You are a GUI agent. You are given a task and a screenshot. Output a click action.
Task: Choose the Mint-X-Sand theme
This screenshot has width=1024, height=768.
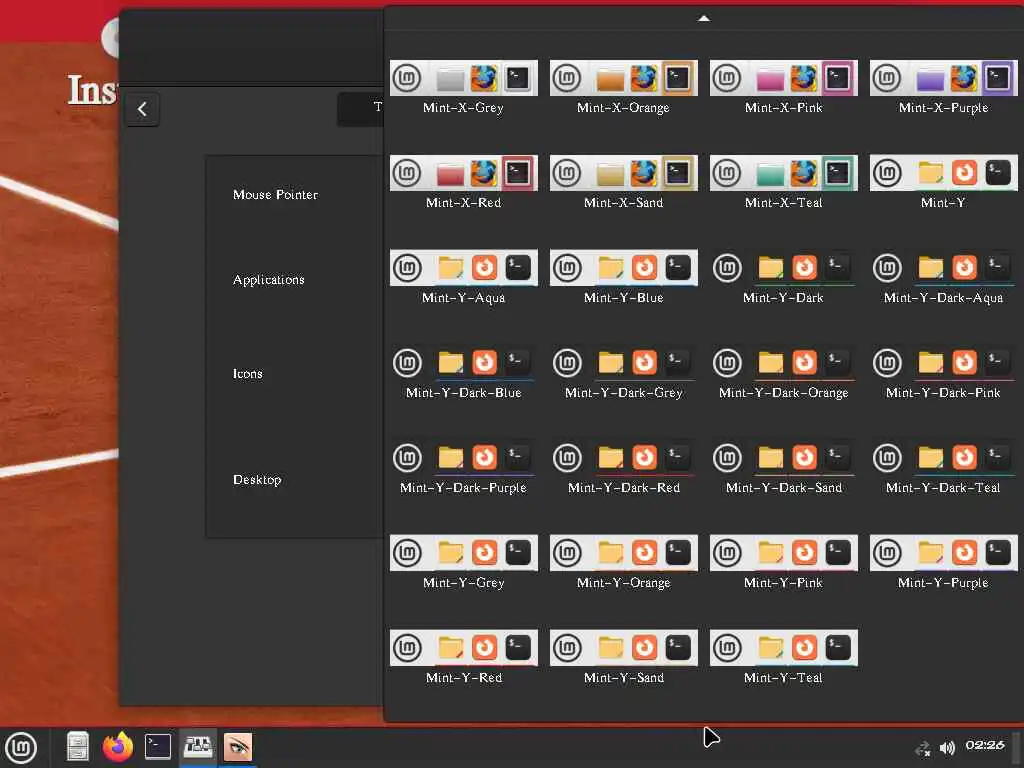point(624,173)
